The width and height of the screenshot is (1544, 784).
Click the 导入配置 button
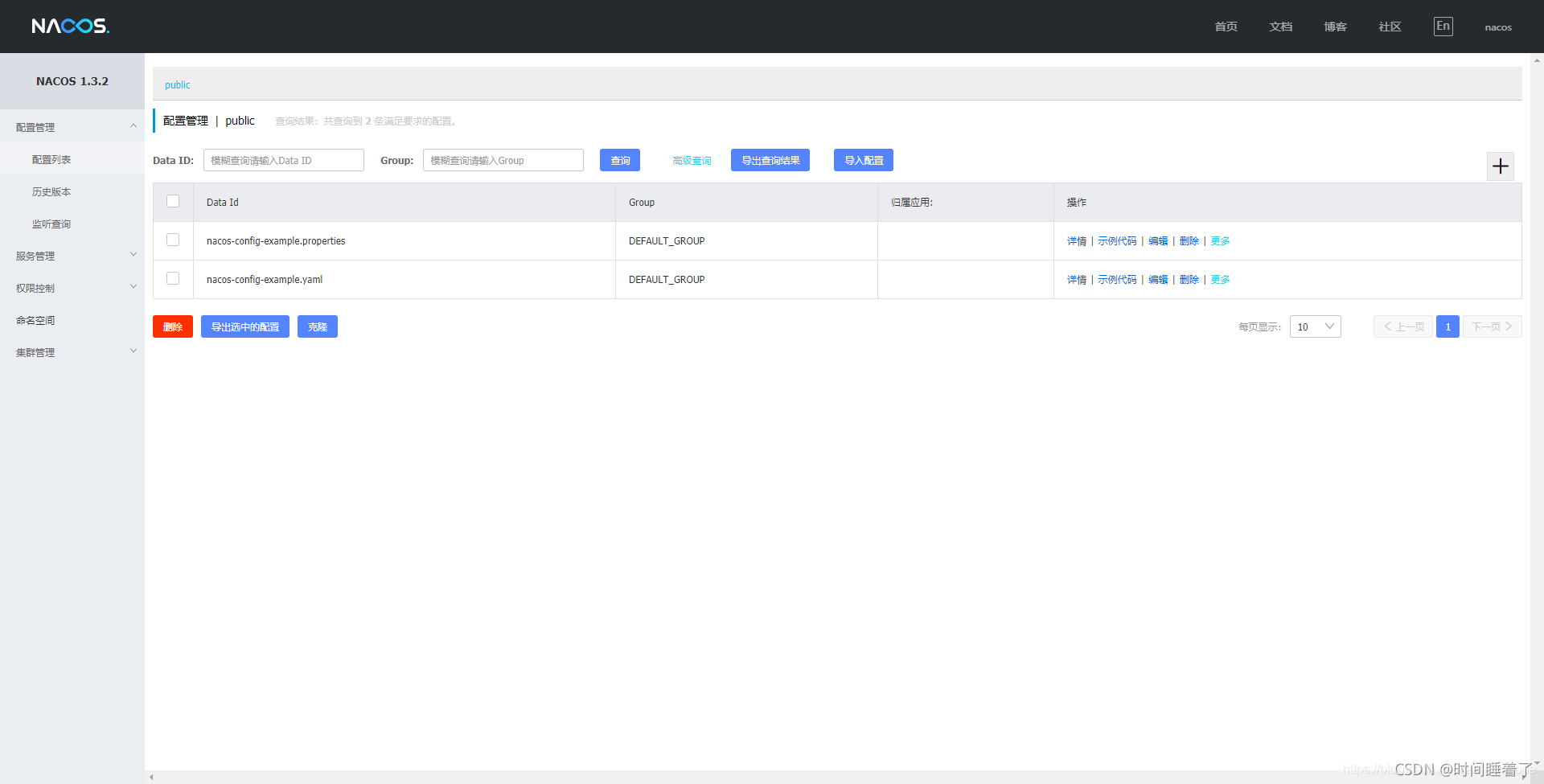(x=864, y=160)
